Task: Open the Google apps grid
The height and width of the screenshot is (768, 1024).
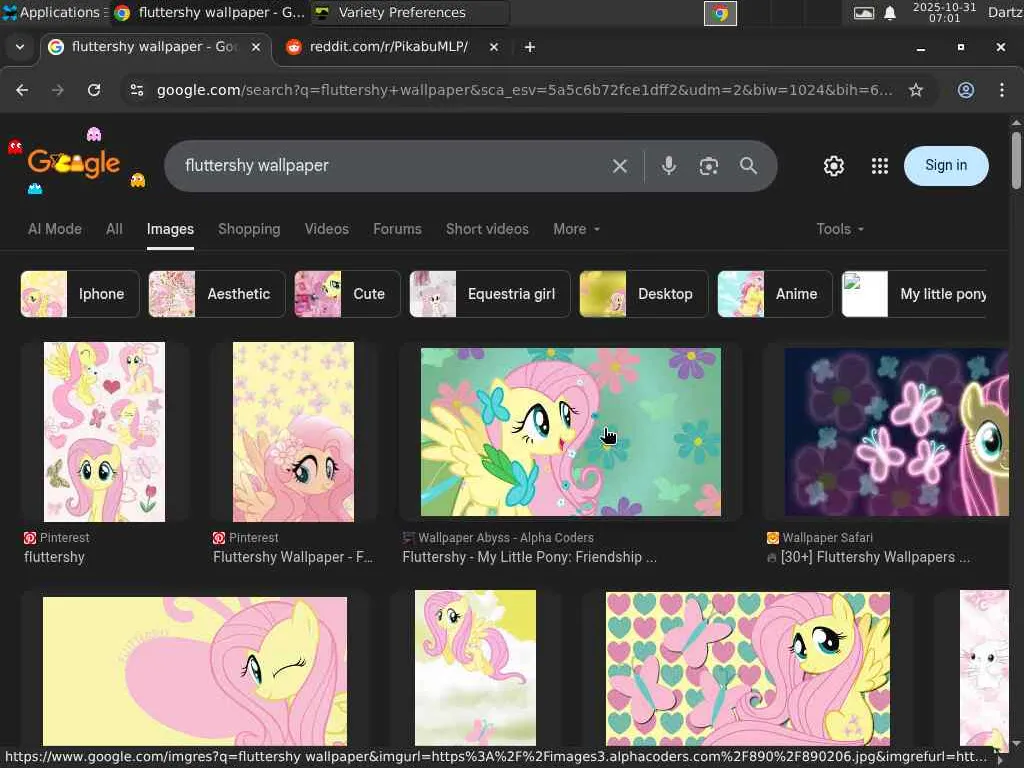Action: [880, 166]
